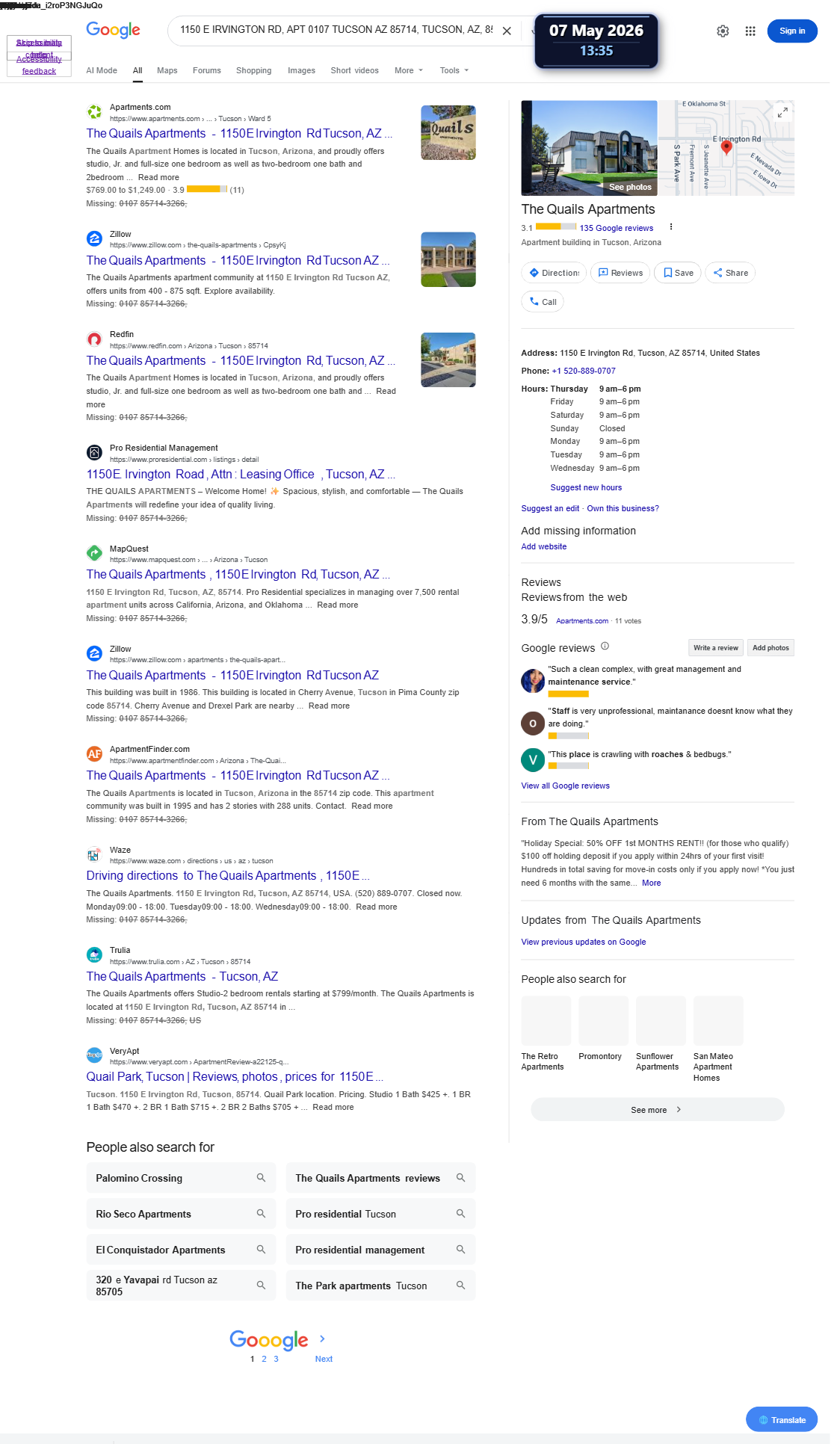Call phone number +1 520-889-0707
Screen dimensions: 840x1444
[584, 371]
